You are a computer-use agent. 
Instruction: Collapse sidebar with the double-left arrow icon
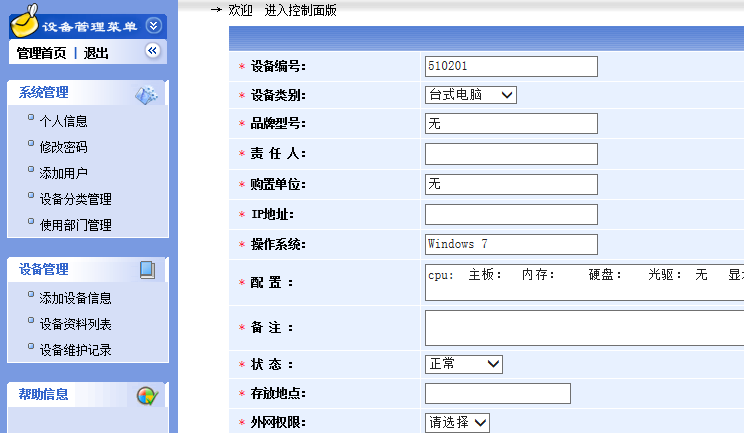point(152,51)
